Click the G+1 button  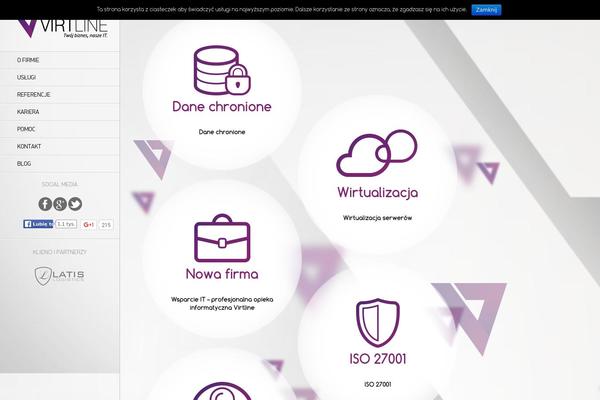click(89, 225)
